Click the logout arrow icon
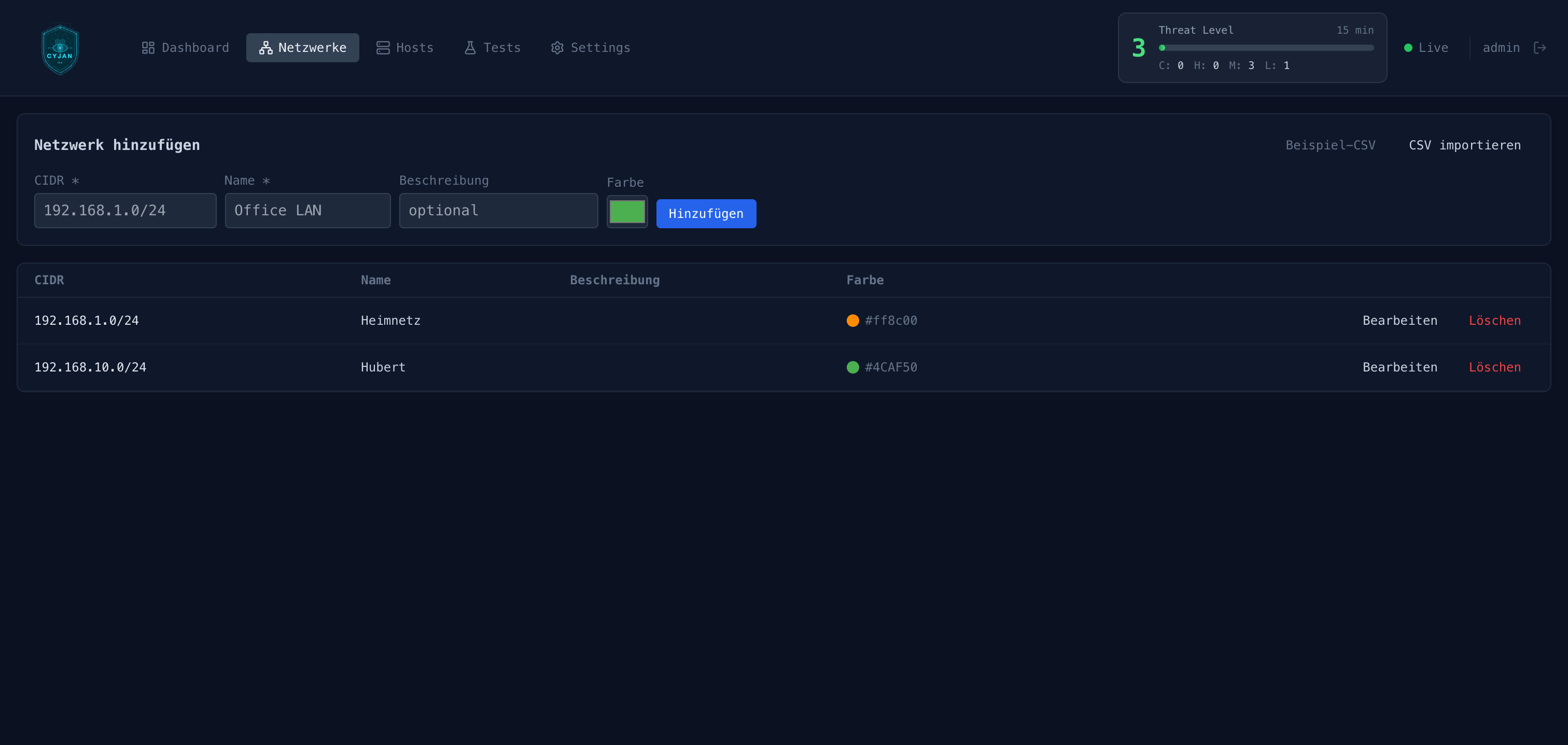 point(1540,48)
